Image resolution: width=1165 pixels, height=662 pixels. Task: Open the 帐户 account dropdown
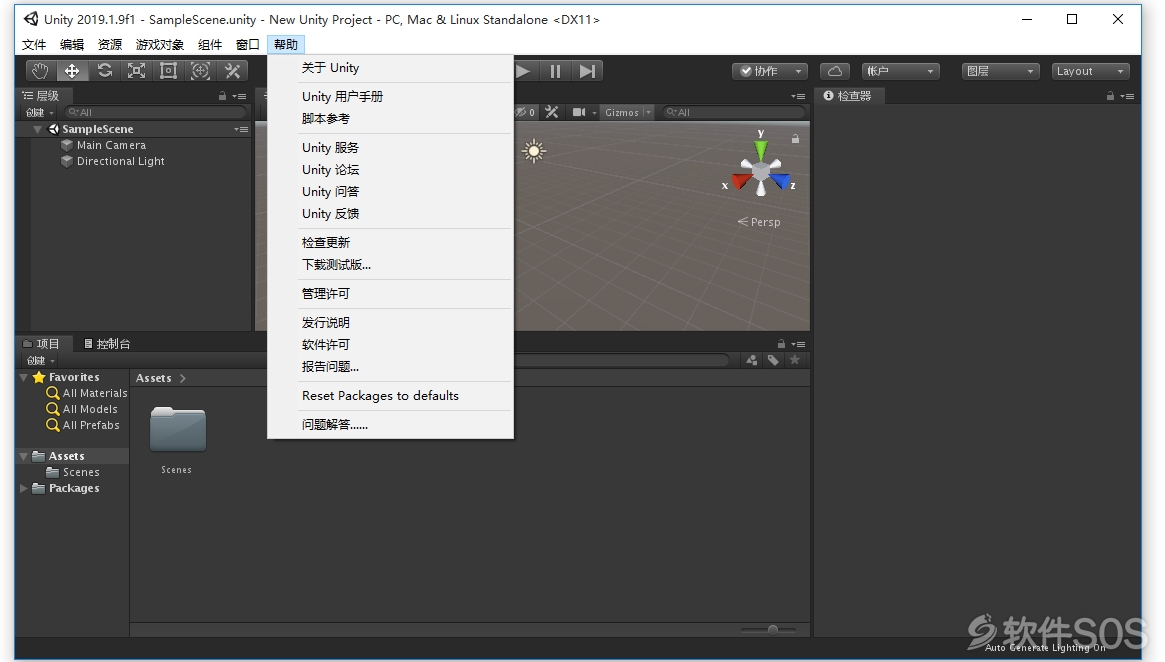(900, 71)
